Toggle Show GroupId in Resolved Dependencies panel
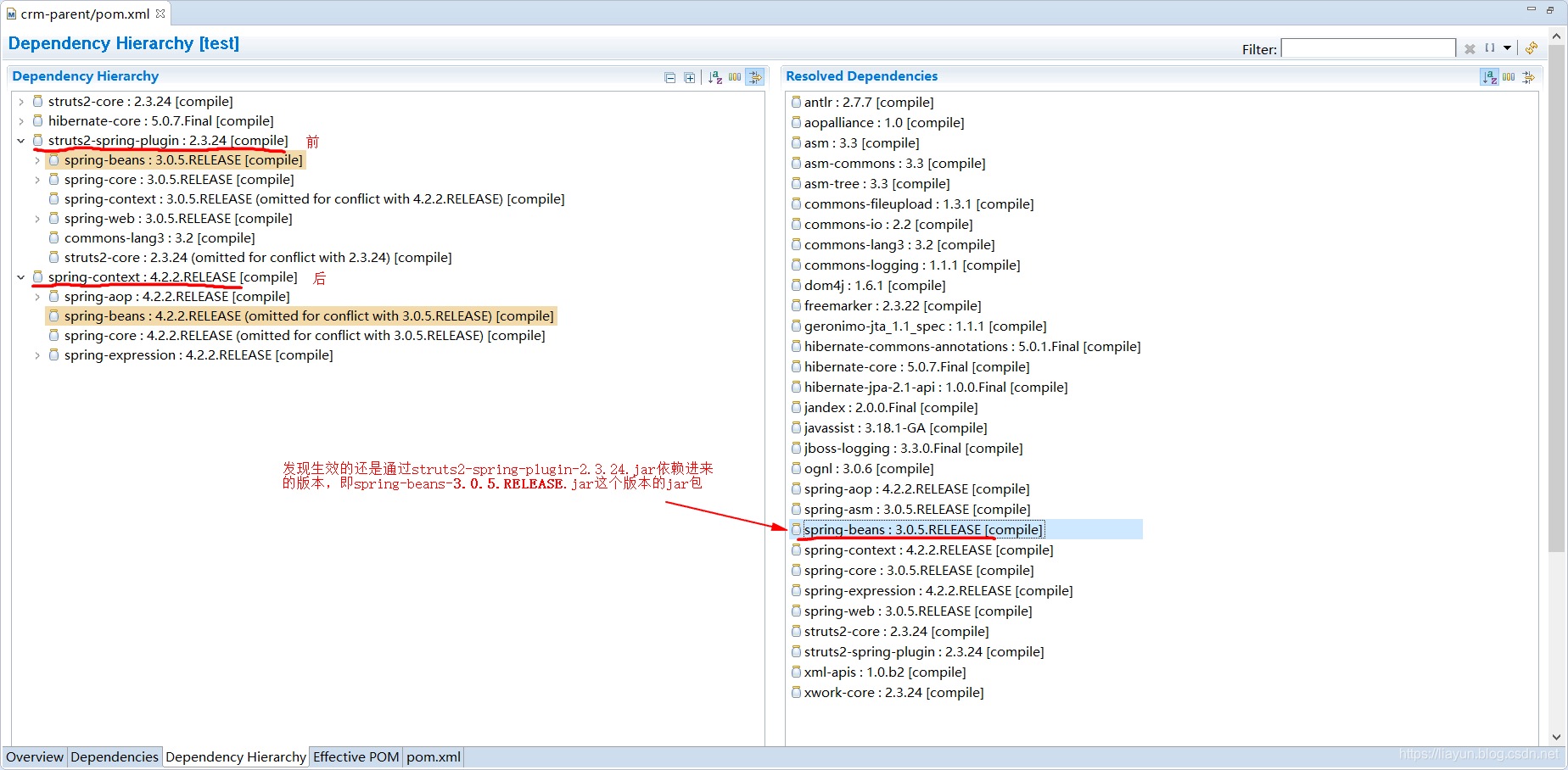Screen dimensions: 1568x770 [1509, 77]
